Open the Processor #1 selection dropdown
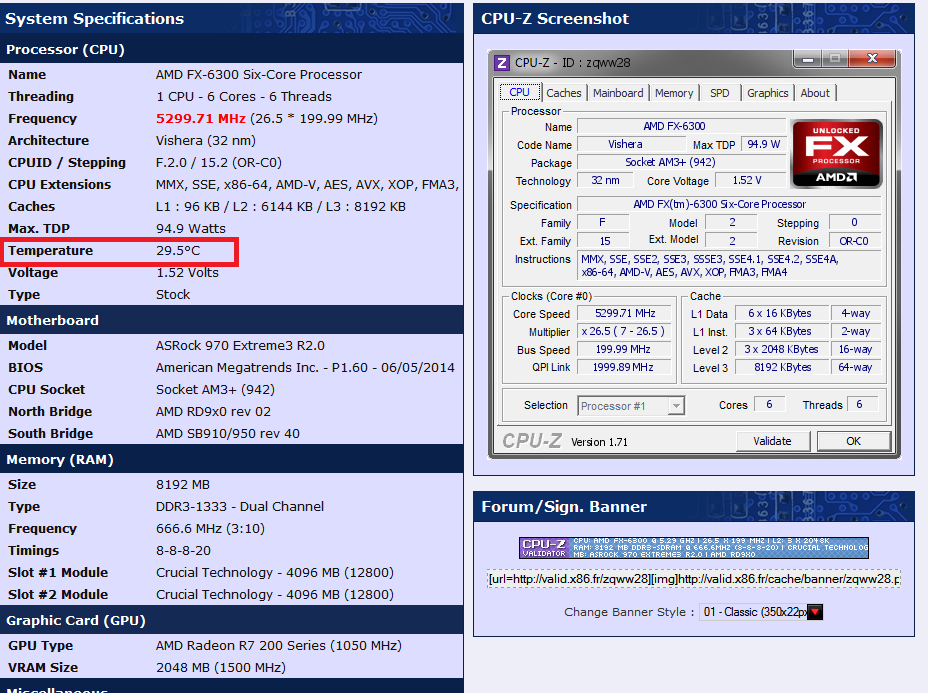The width and height of the screenshot is (928, 693). (x=631, y=406)
